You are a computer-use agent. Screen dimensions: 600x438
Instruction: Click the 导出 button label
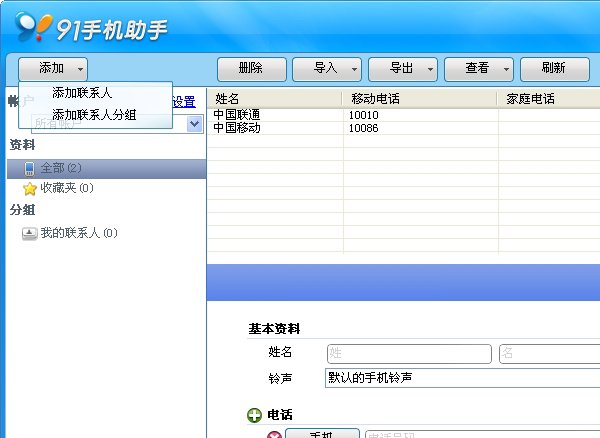tap(401, 68)
